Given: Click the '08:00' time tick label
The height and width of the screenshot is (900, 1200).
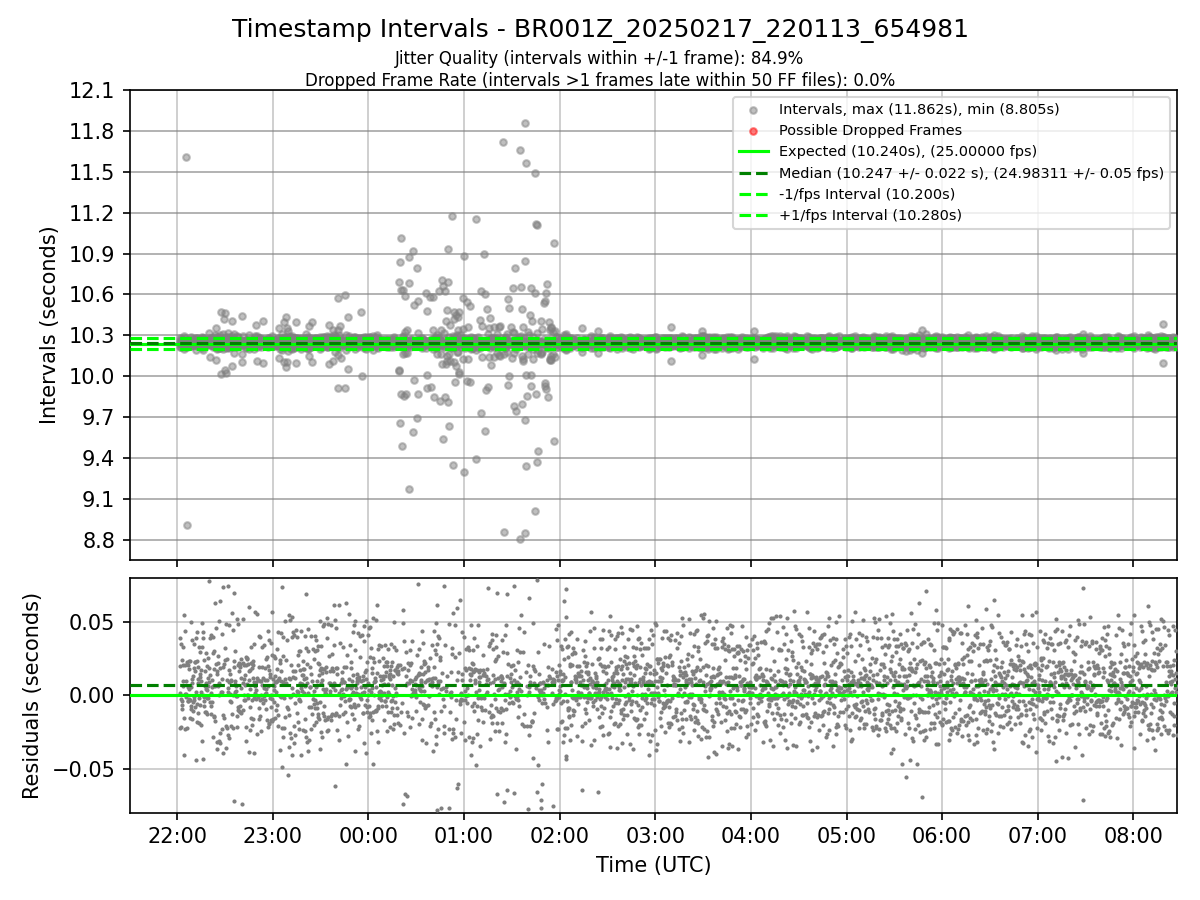Looking at the screenshot, I should click(1132, 836).
